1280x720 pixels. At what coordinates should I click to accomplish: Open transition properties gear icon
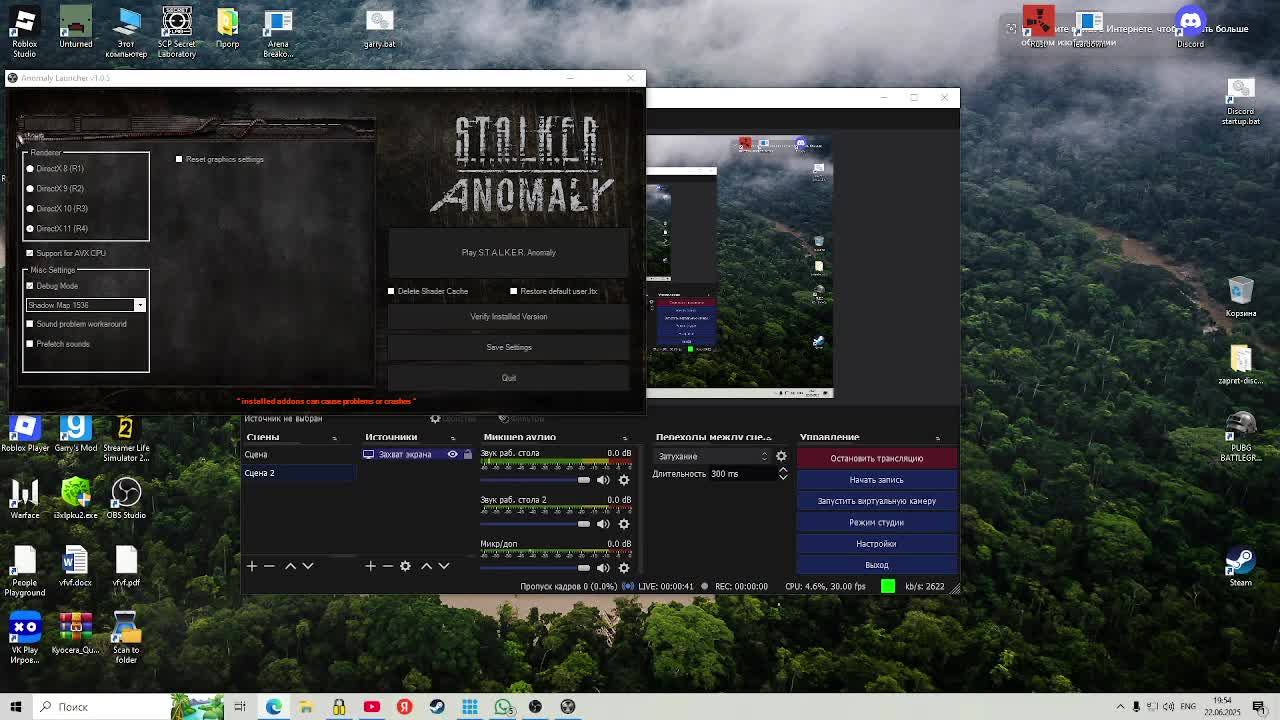click(781, 457)
